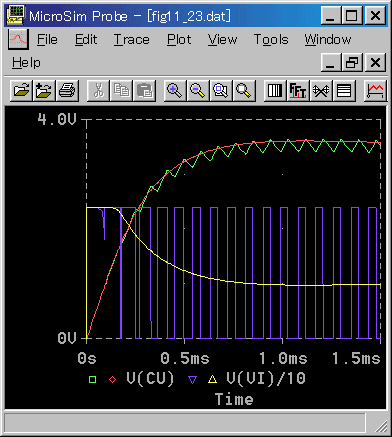Click the Time axis title
392x437 pixels.
(x=234, y=399)
